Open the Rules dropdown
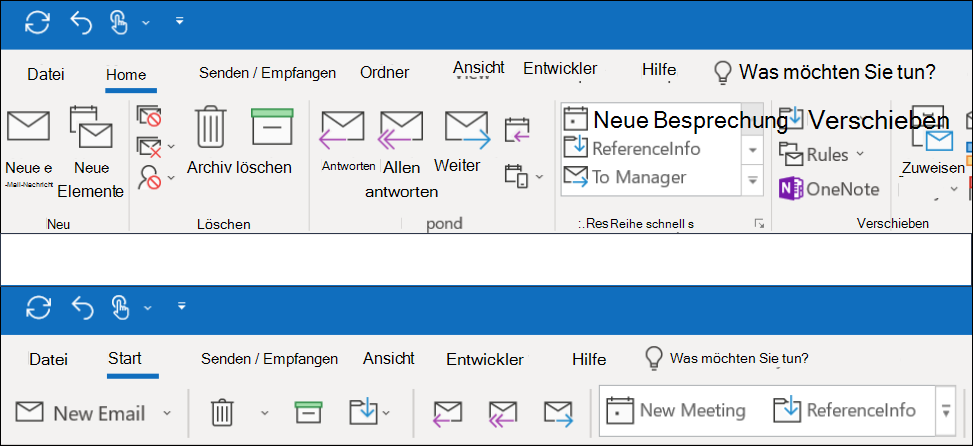973x446 pixels. coord(822,154)
